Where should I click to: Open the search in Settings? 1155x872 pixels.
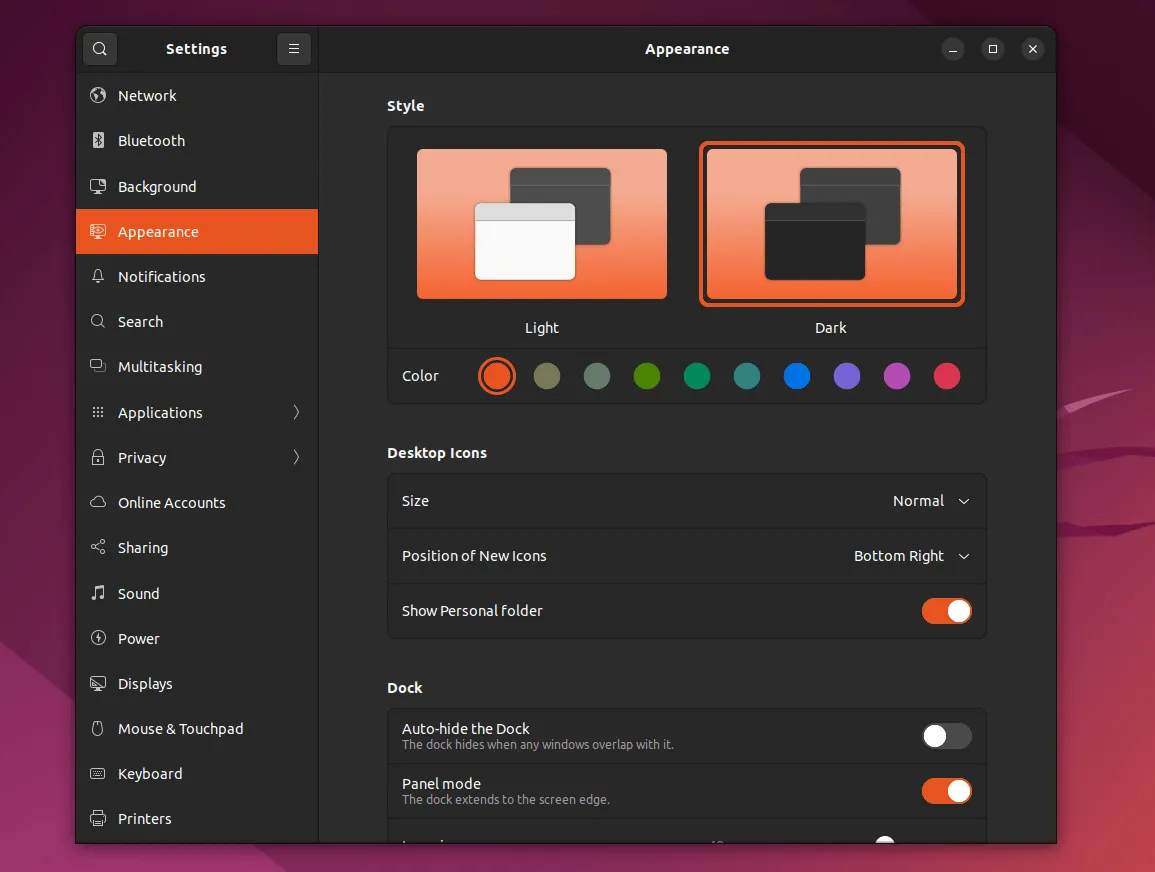(99, 48)
